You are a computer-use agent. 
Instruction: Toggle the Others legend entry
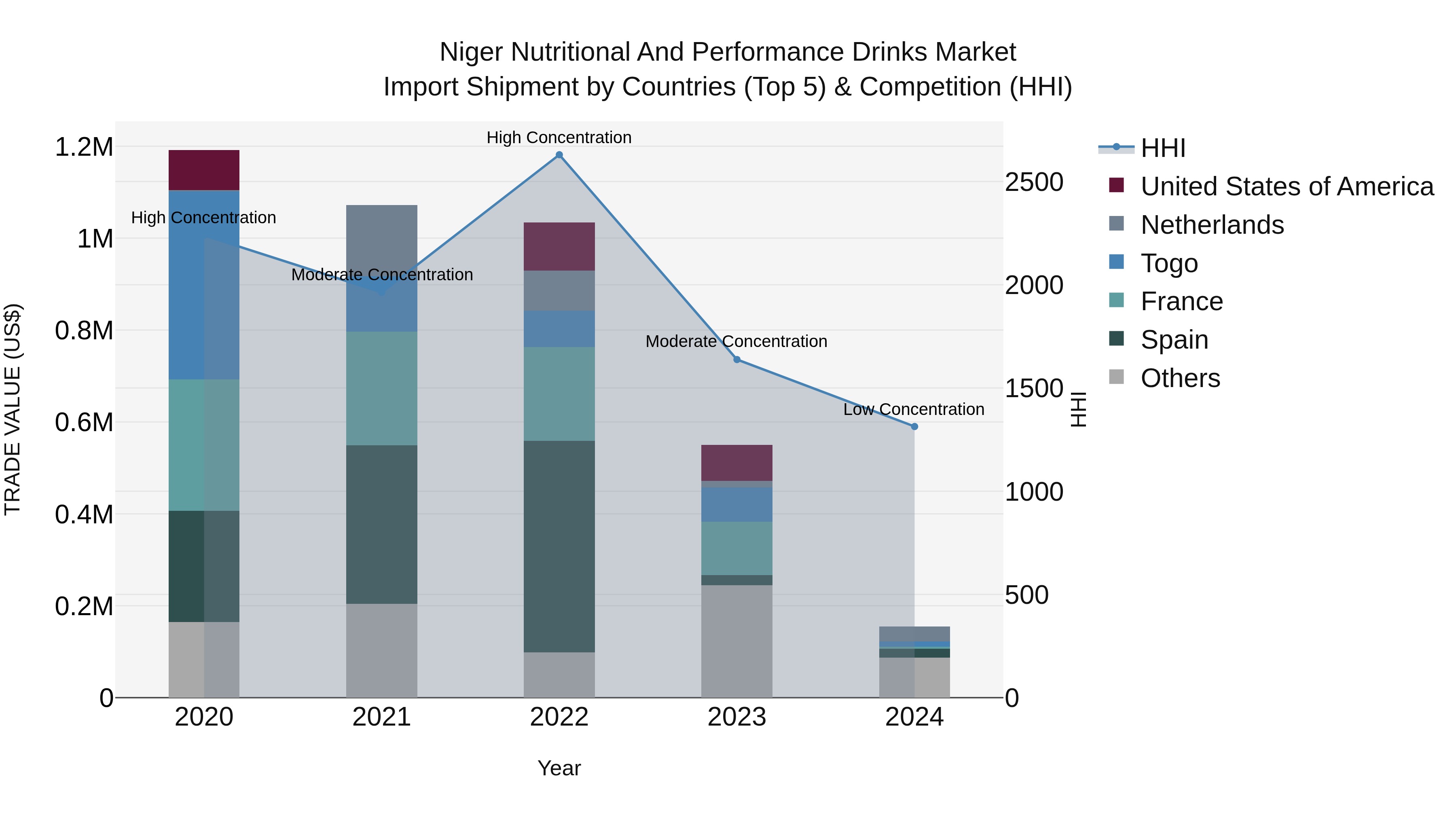tap(1164, 378)
